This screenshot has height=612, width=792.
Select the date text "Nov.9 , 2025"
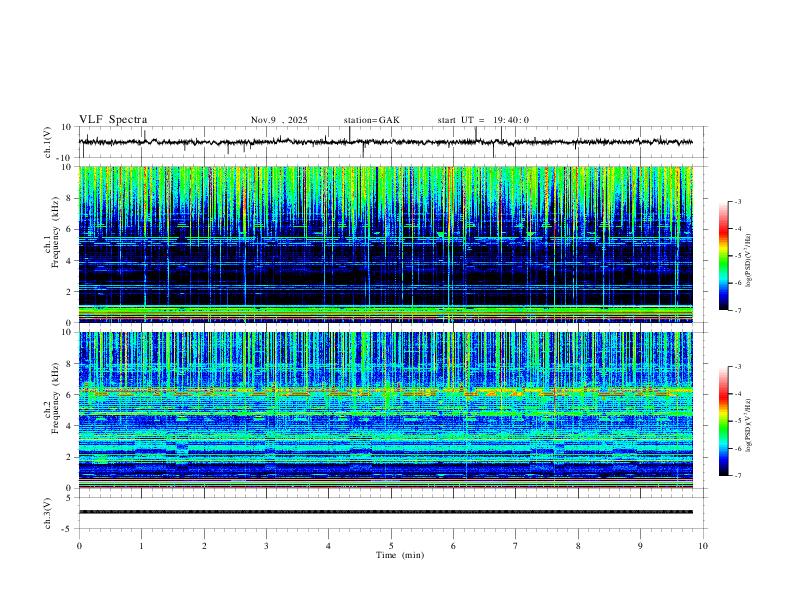279,120
